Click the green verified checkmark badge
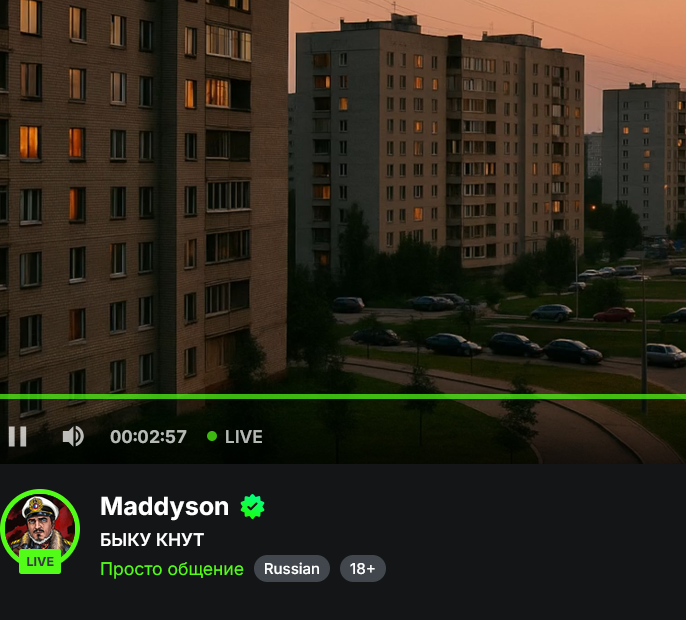This screenshot has width=686, height=620. point(252,507)
